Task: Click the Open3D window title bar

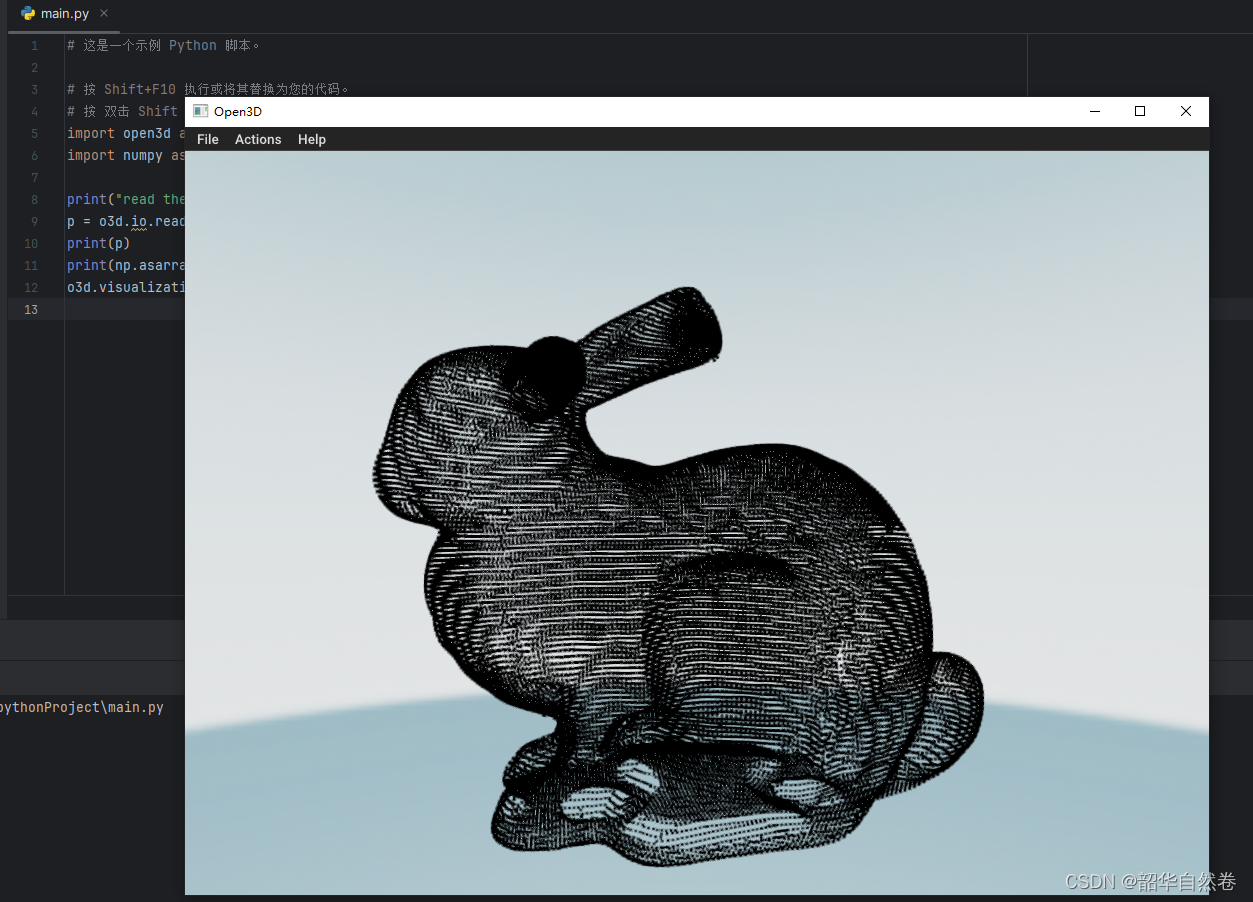Action: (600, 111)
